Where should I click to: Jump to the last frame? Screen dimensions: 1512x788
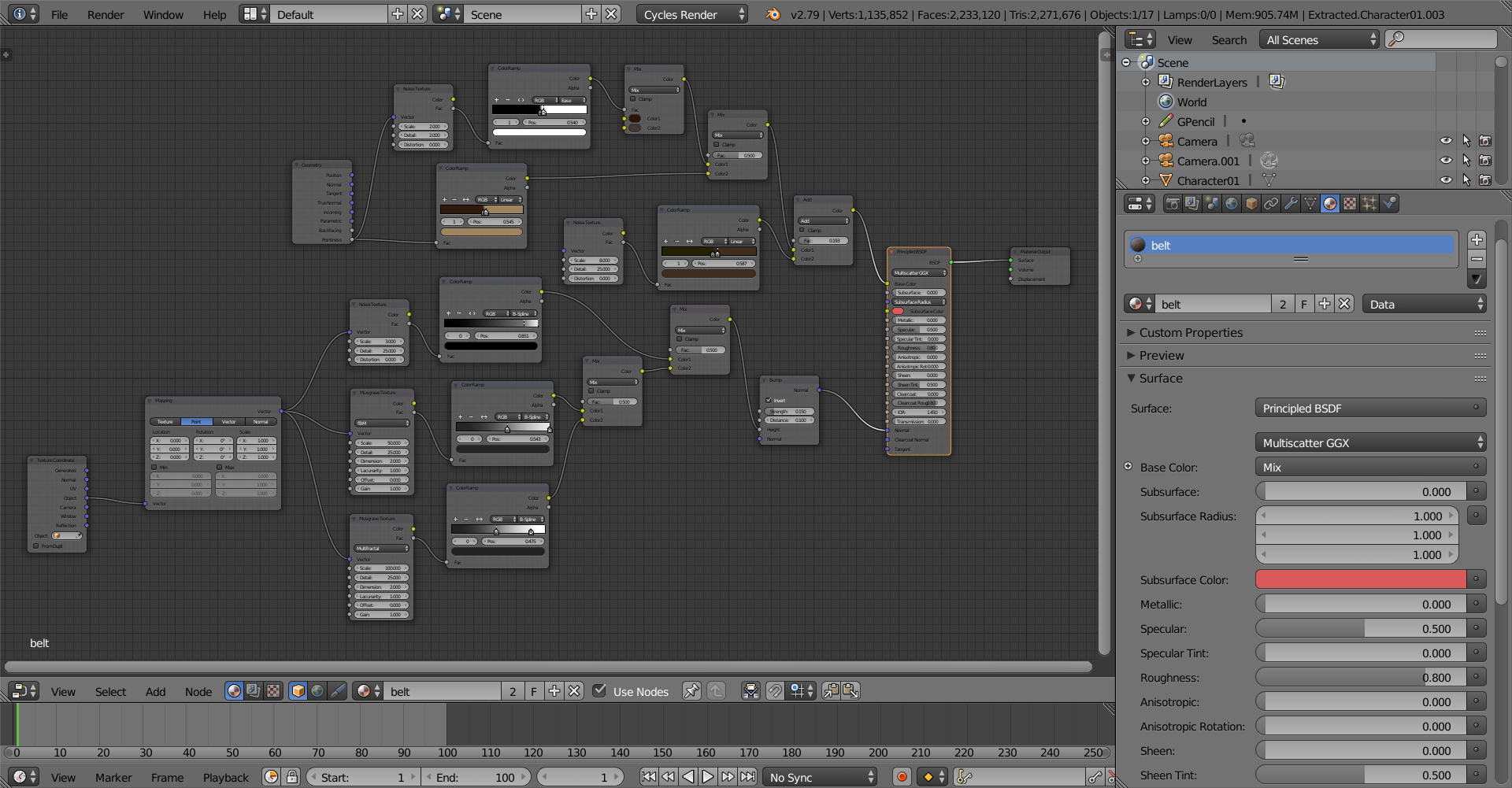pyautogui.click(x=747, y=777)
